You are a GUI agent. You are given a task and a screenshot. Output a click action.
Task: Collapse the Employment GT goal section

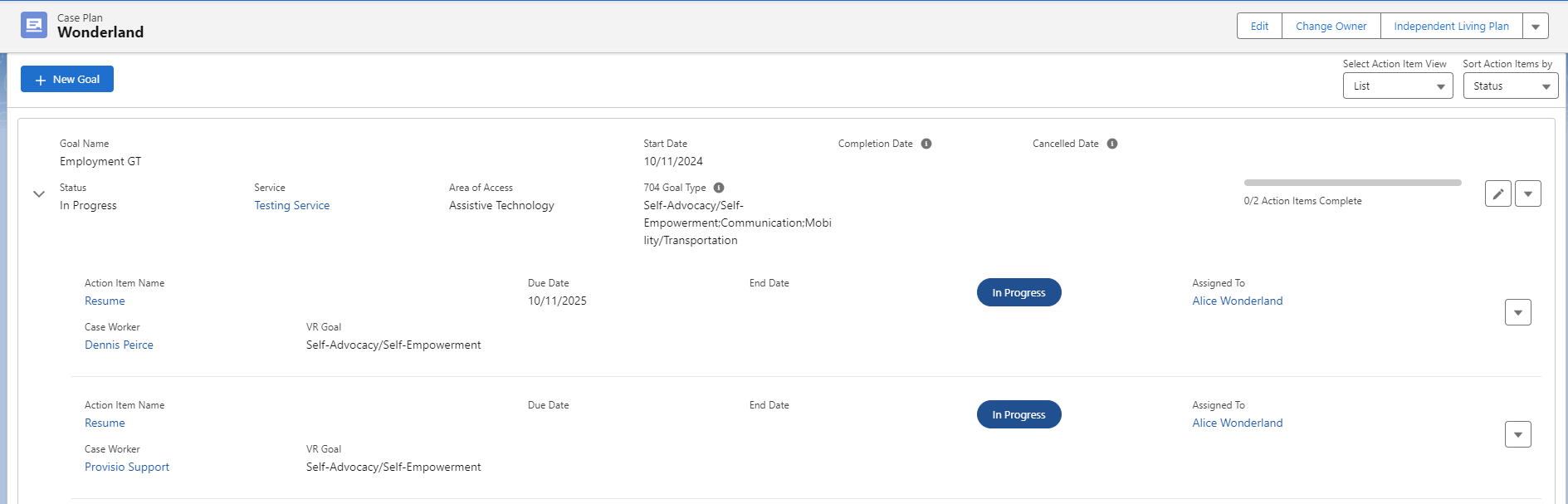pos(39,194)
